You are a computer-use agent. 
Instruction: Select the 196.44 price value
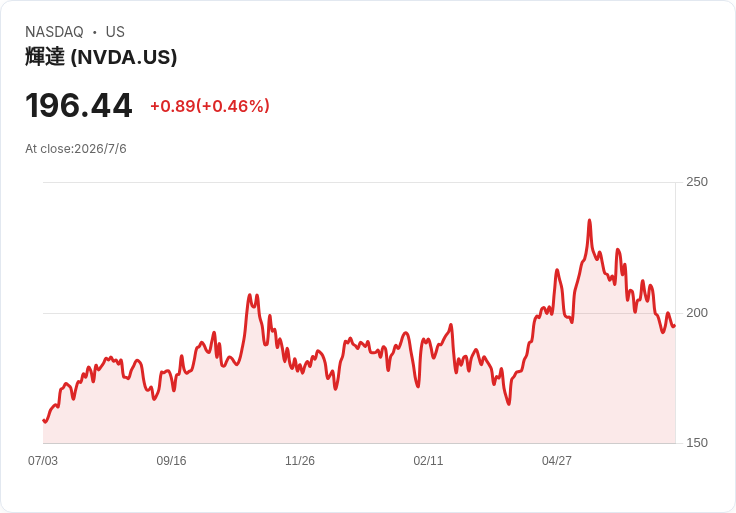coord(79,106)
